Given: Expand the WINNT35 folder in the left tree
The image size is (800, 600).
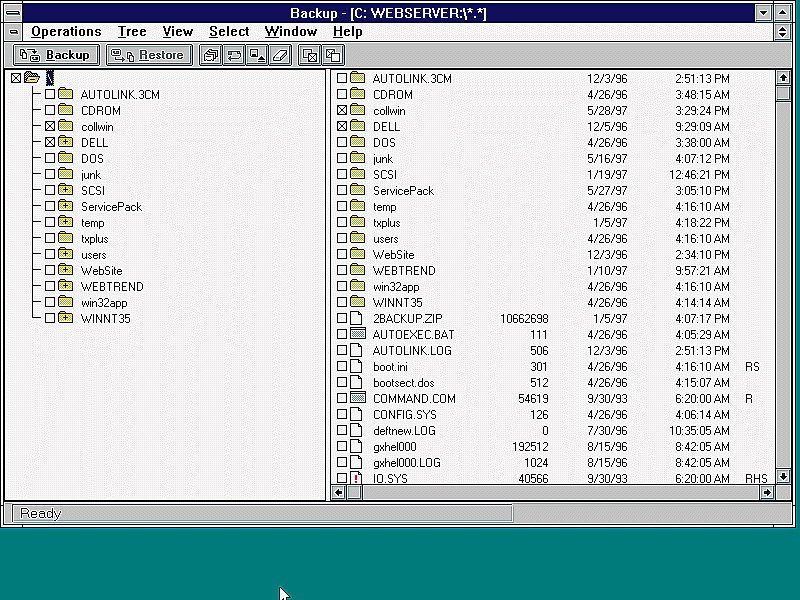Looking at the screenshot, I should pyautogui.click(x=66, y=319).
